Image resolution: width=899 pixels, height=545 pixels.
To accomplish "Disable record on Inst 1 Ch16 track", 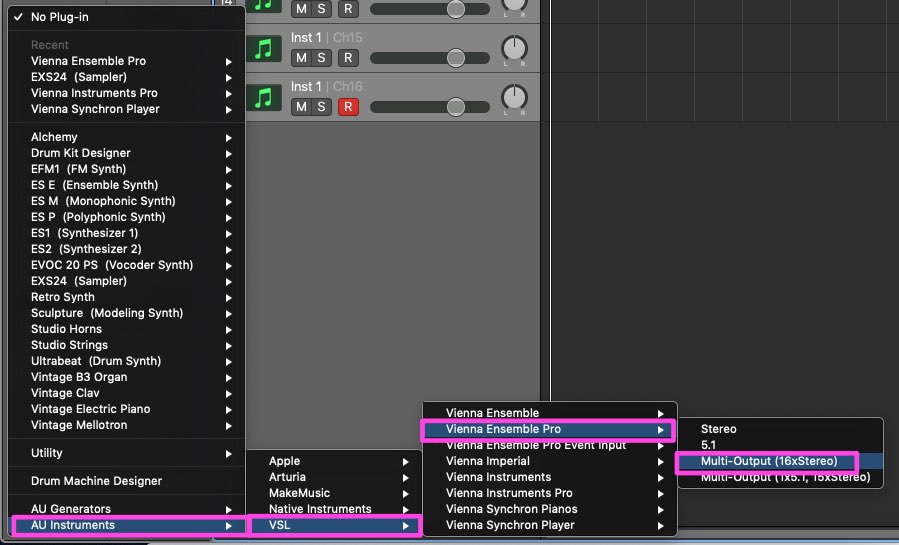I will (x=348, y=107).
